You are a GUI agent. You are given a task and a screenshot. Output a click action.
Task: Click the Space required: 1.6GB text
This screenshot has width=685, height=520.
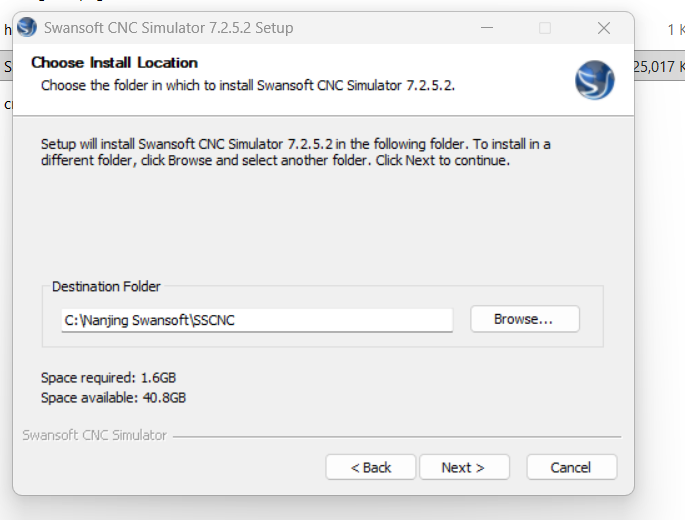pyautogui.click(x=109, y=378)
